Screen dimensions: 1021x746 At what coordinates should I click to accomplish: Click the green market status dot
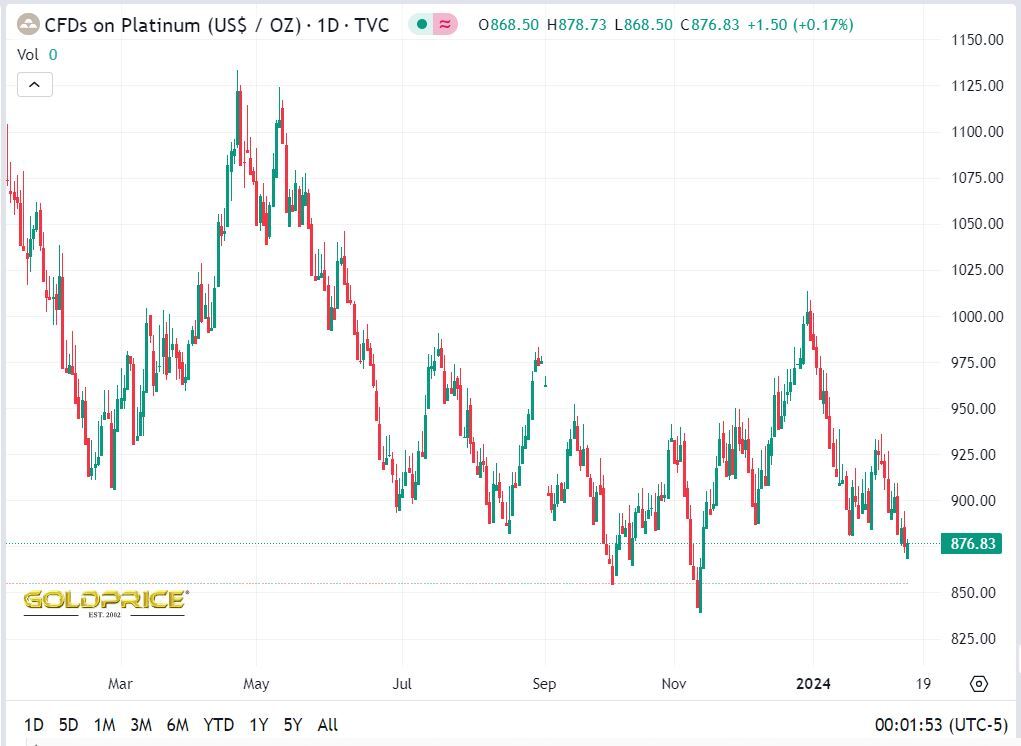click(422, 25)
